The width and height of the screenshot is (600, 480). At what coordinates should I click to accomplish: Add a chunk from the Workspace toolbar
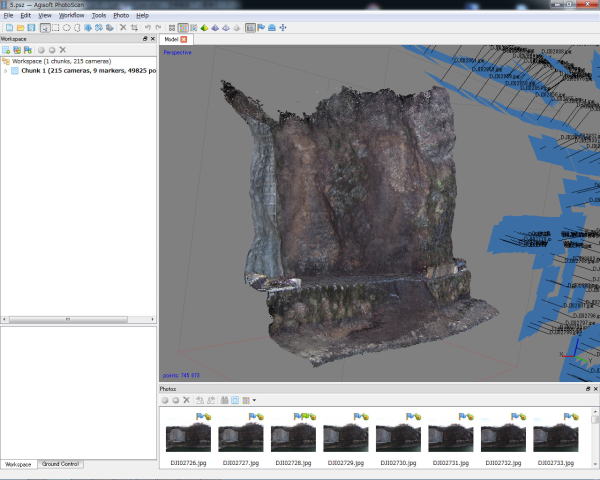(x=6, y=50)
